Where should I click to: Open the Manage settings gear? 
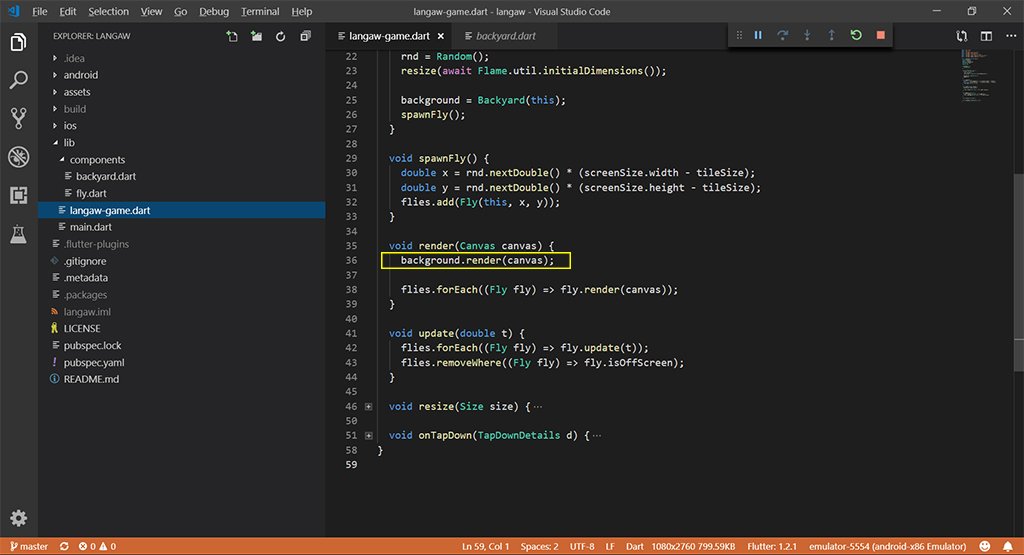18,518
